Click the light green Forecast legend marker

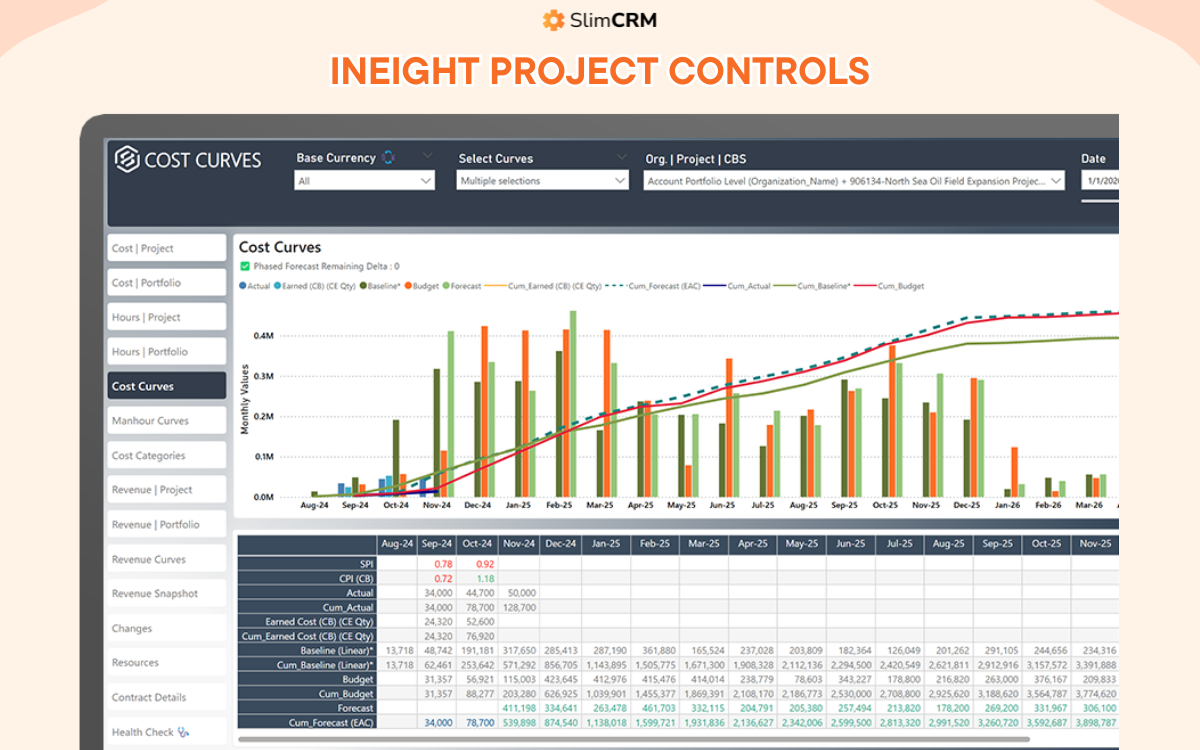(x=446, y=286)
